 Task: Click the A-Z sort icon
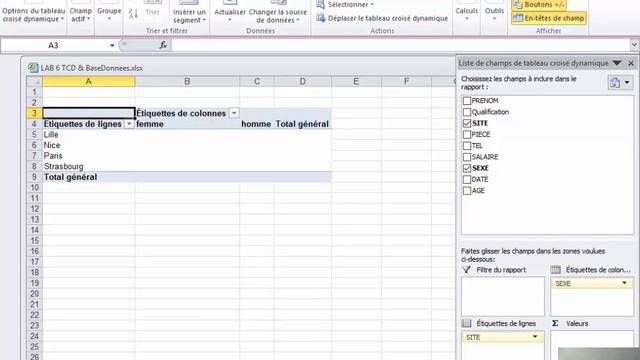(x=133, y=13)
